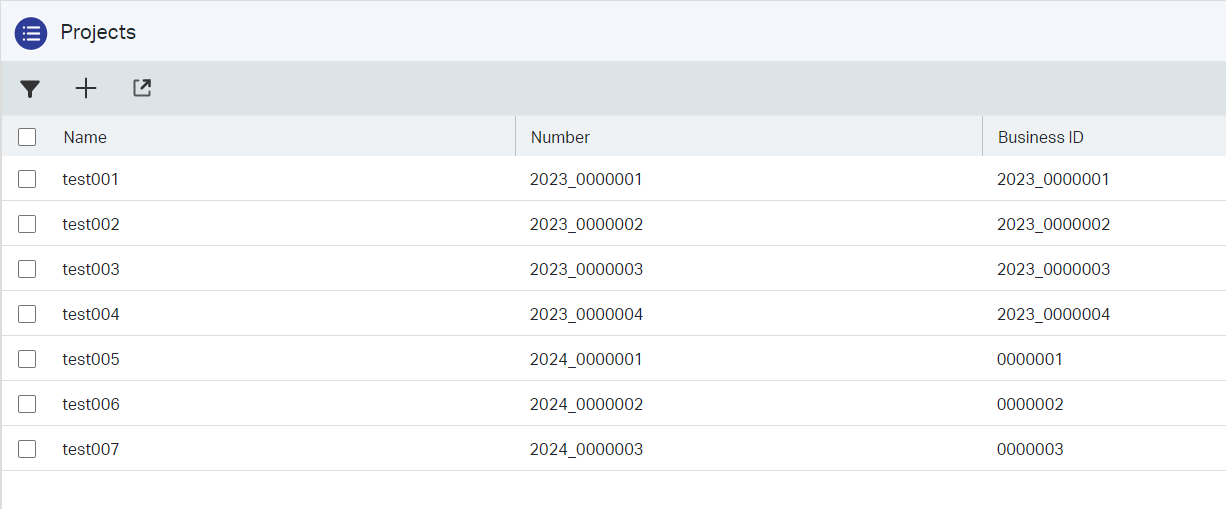Click the test005 project name
Viewport: 1226px width, 509px height.
click(x=91, y=360)
